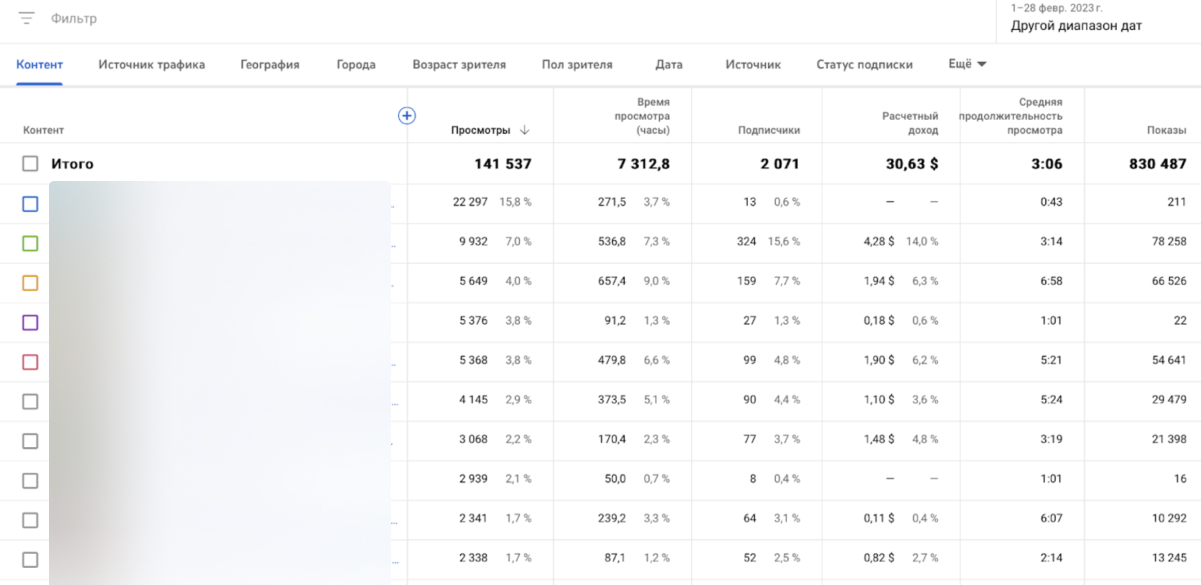Click the total revenue 30,63 $

click(x=911, y=164)
